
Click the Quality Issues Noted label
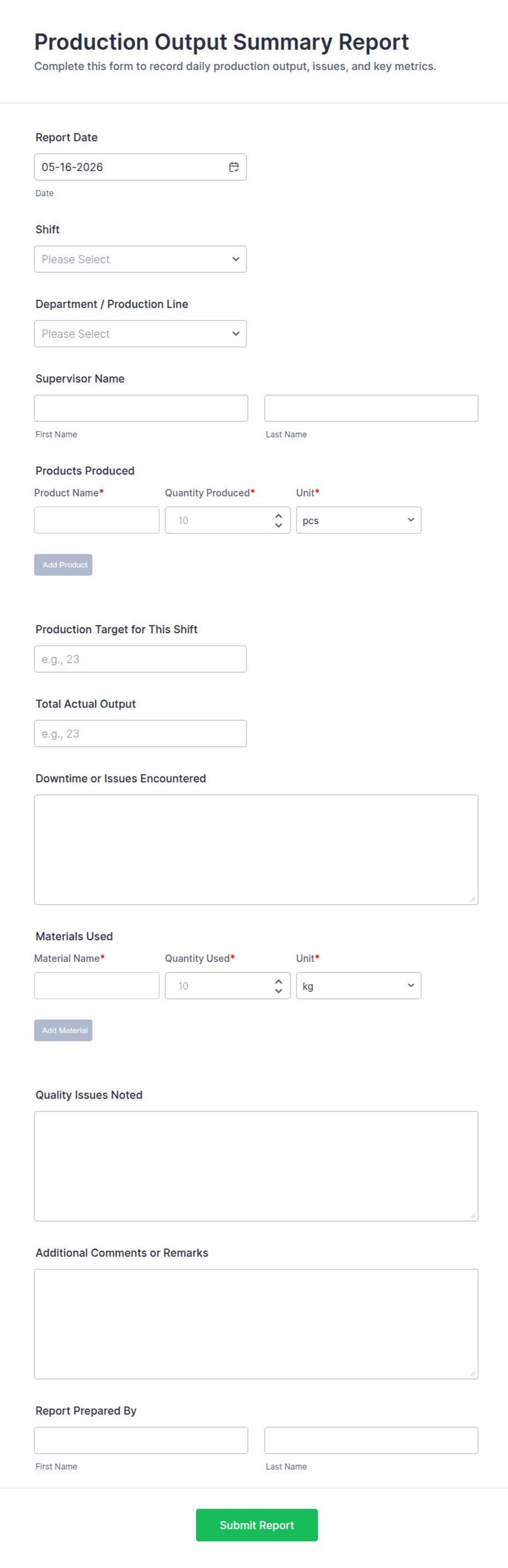coord(89,1095)
